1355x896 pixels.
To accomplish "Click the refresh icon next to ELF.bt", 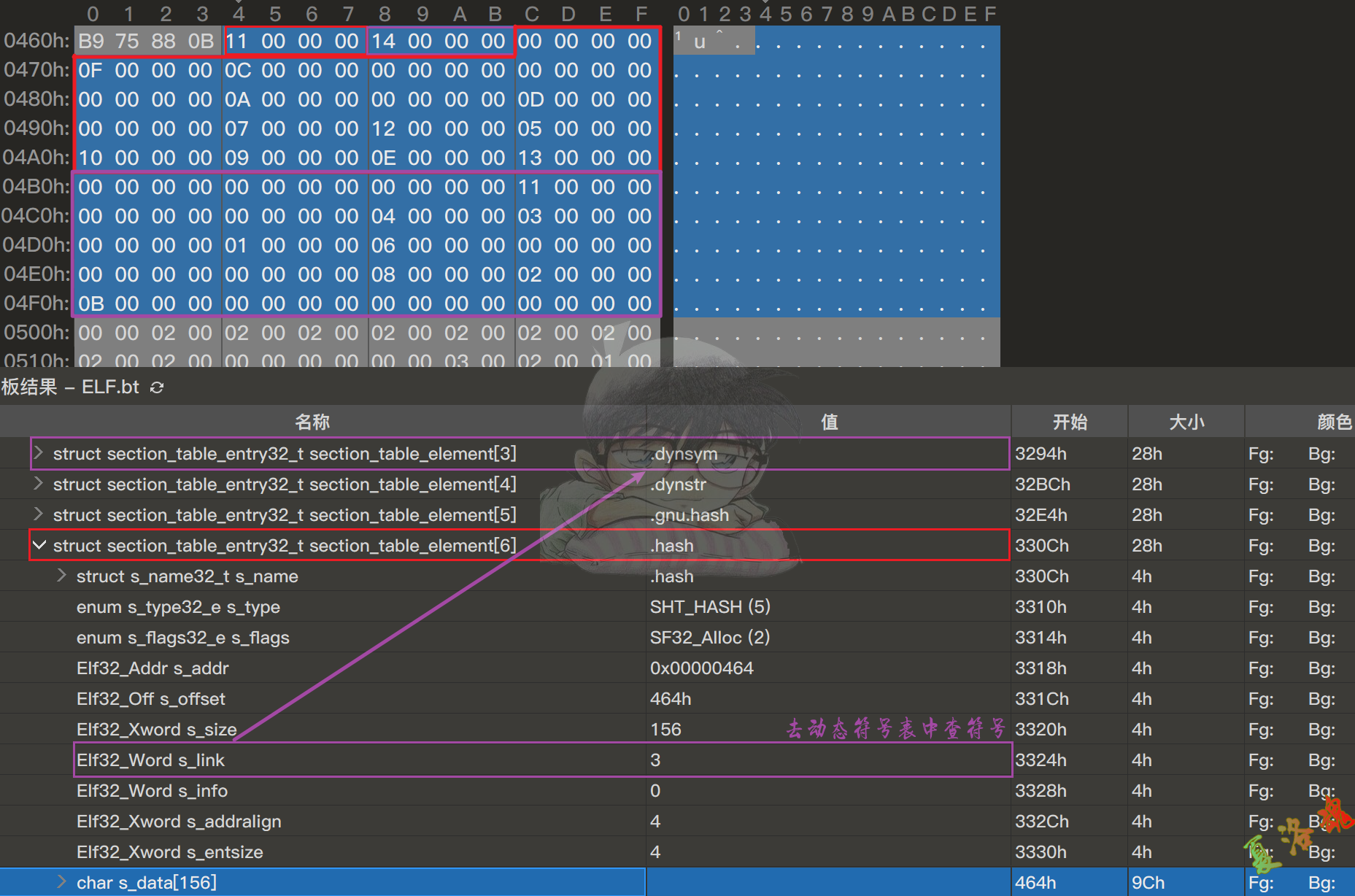I will (157, 387).
